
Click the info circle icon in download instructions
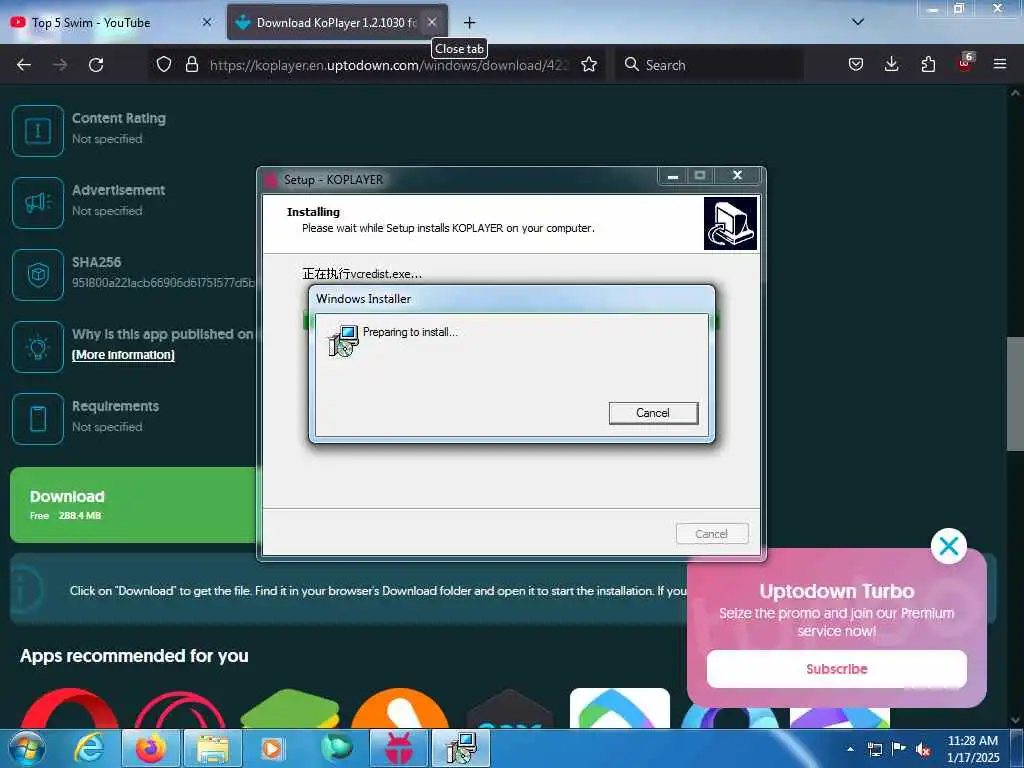pos(26,589)
